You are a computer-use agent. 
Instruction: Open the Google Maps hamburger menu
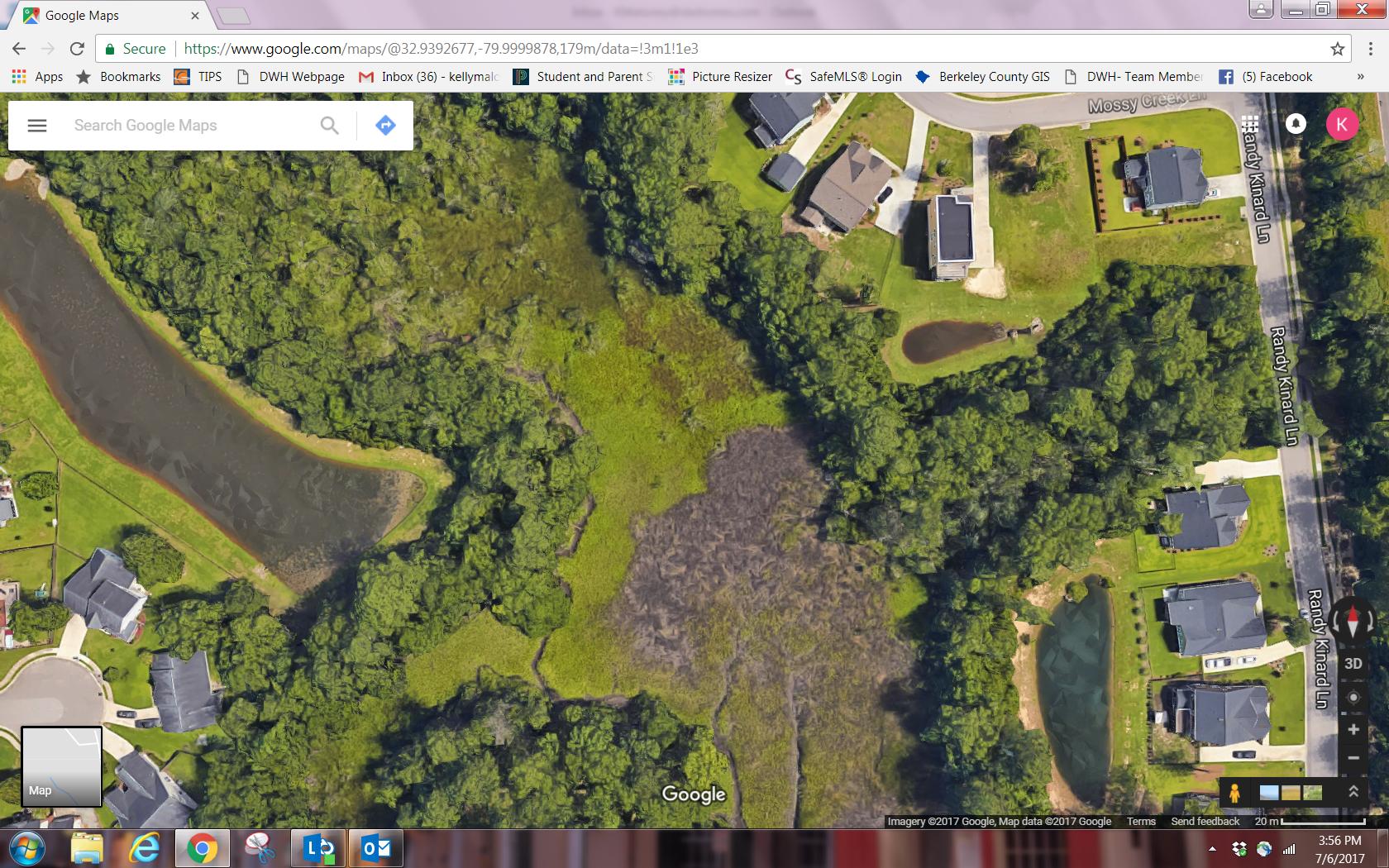(x=37, y=126)
